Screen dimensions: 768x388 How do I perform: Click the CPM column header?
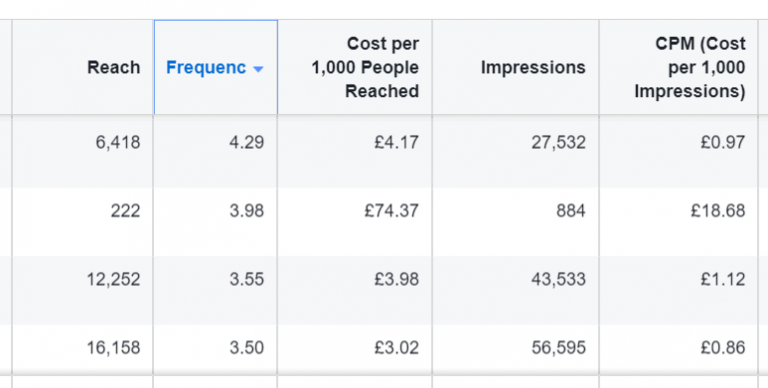click(690, 68)
